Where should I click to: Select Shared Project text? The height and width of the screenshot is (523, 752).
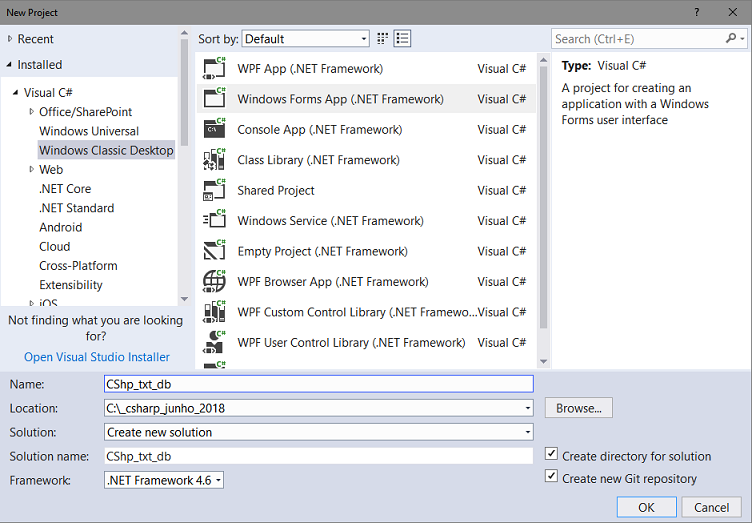click(x=276, y=190)
